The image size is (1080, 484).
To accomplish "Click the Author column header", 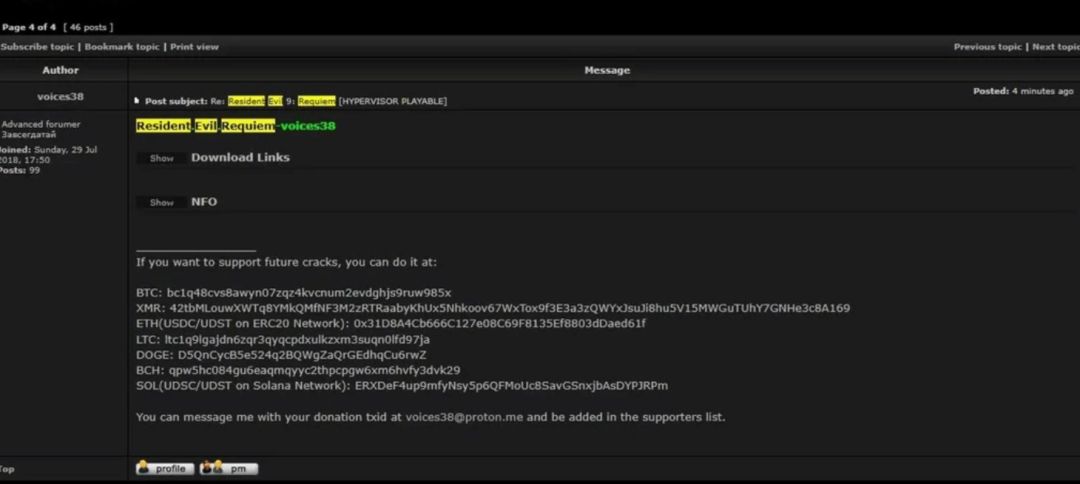I will (x=61, y=70).
